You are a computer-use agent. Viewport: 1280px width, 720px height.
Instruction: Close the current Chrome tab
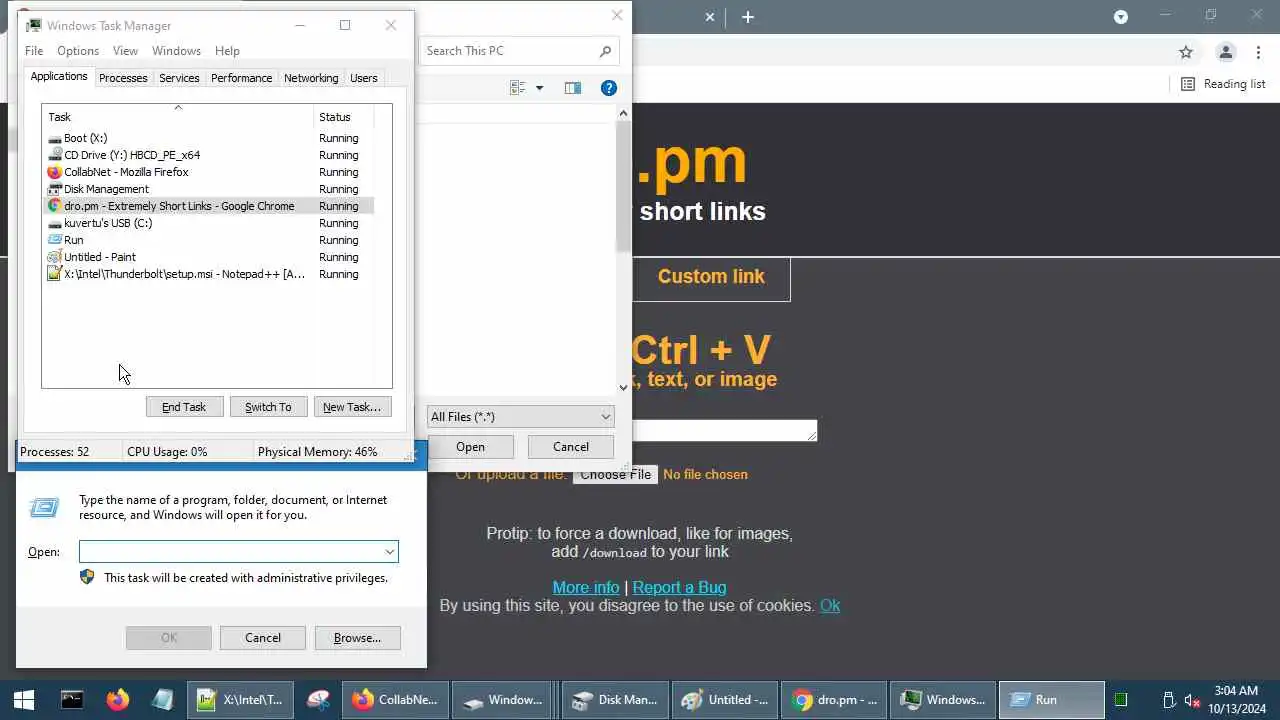point(710,17)
